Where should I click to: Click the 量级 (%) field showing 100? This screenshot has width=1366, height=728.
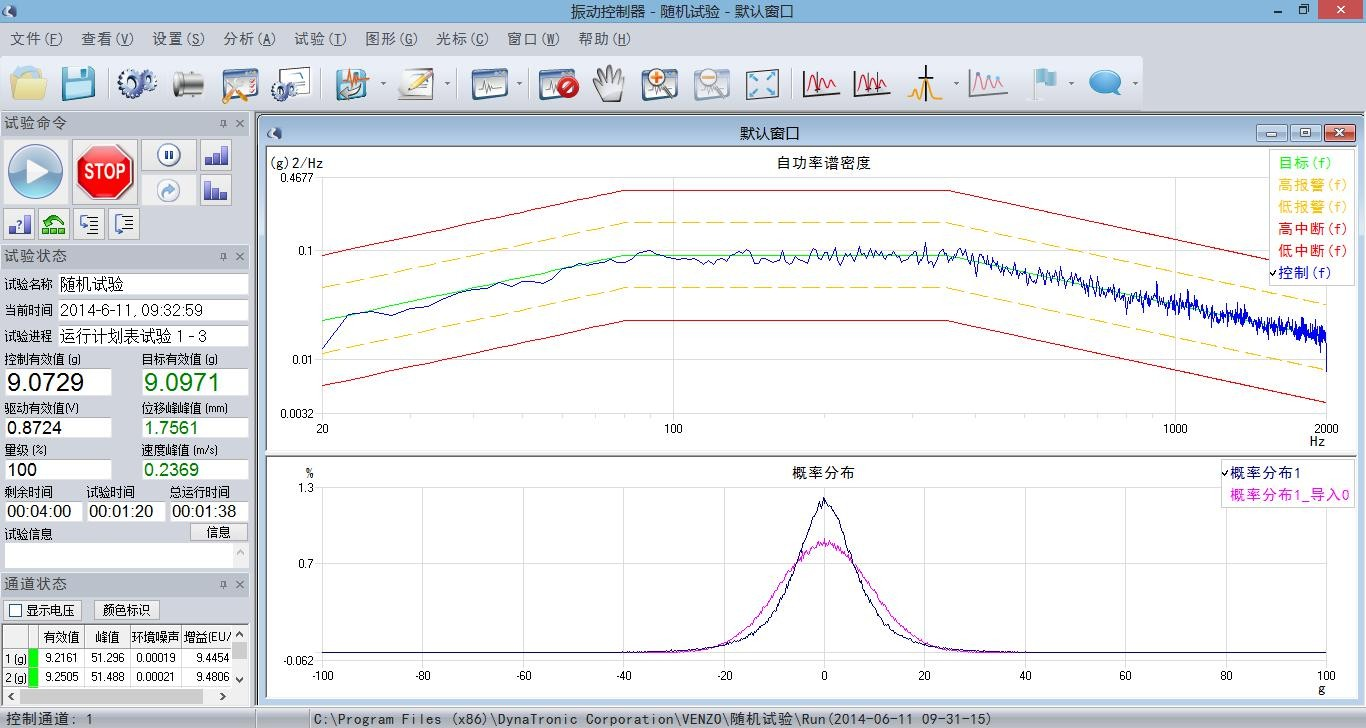pyautogui.click(x=58, y=470)
